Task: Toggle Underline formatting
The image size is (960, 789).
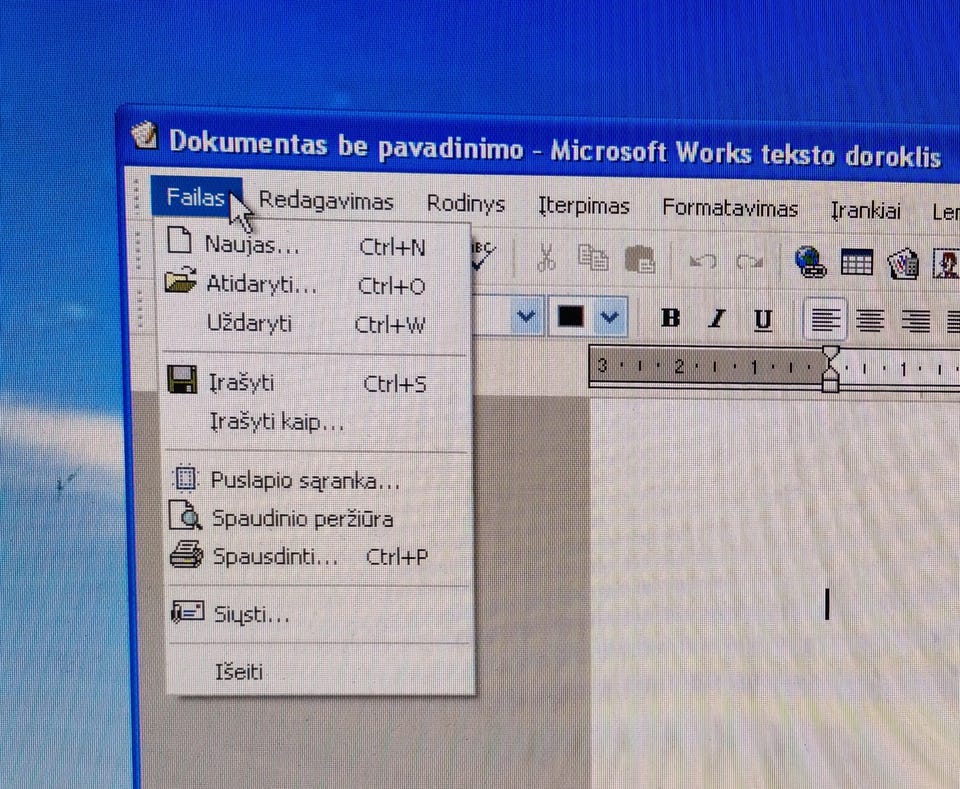Action: (762, 320)
